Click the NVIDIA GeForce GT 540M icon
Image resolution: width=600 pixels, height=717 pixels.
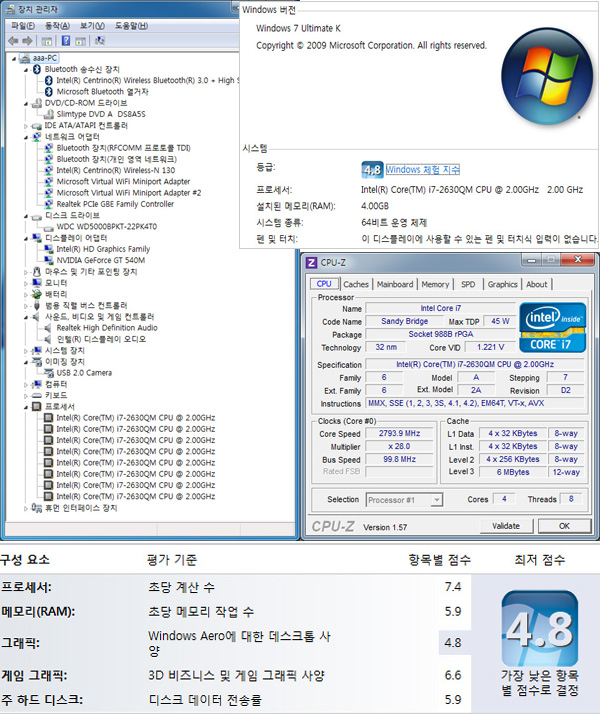[48, 261]
